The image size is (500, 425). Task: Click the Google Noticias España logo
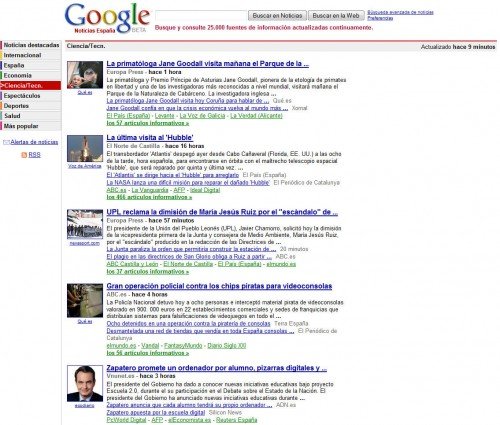(107, 18)
